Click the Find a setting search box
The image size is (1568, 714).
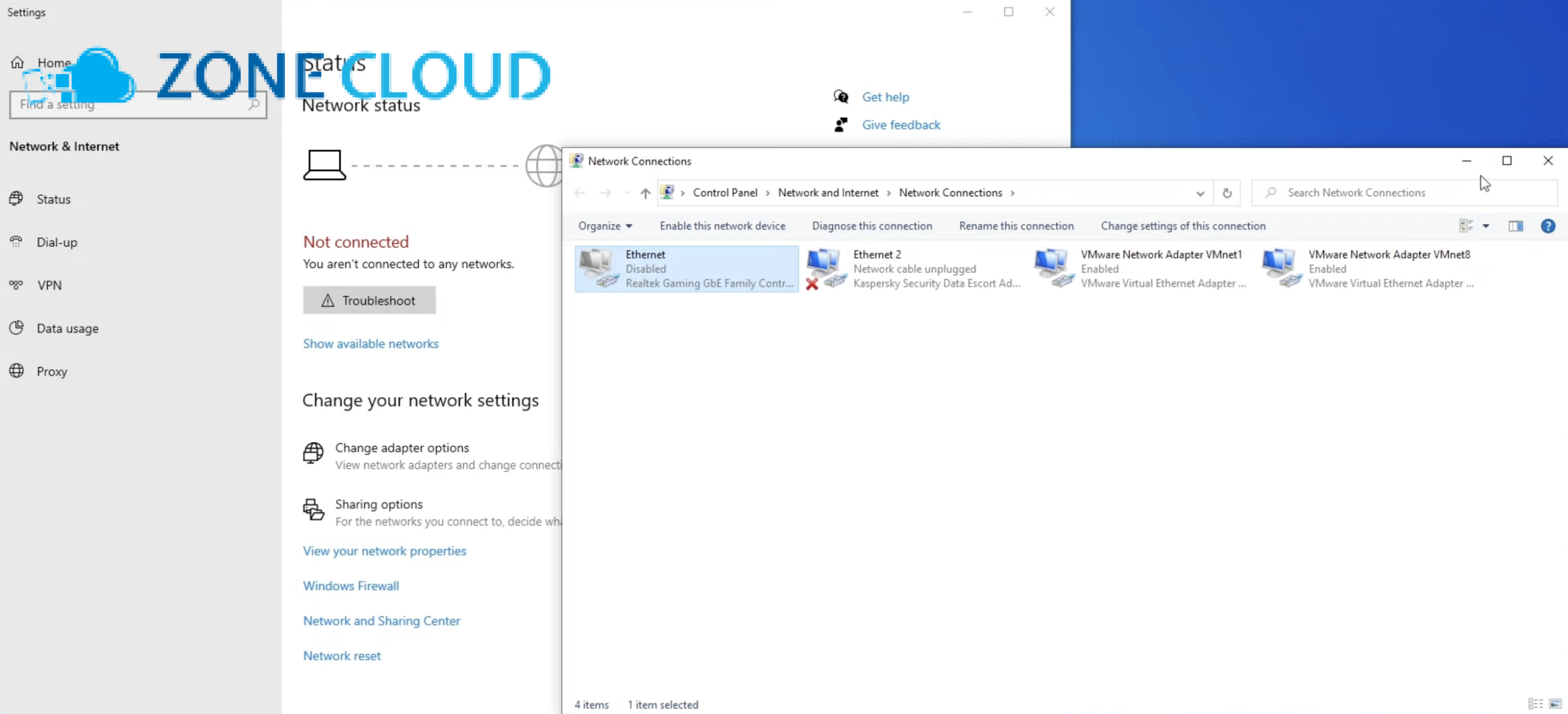(138, 105)
